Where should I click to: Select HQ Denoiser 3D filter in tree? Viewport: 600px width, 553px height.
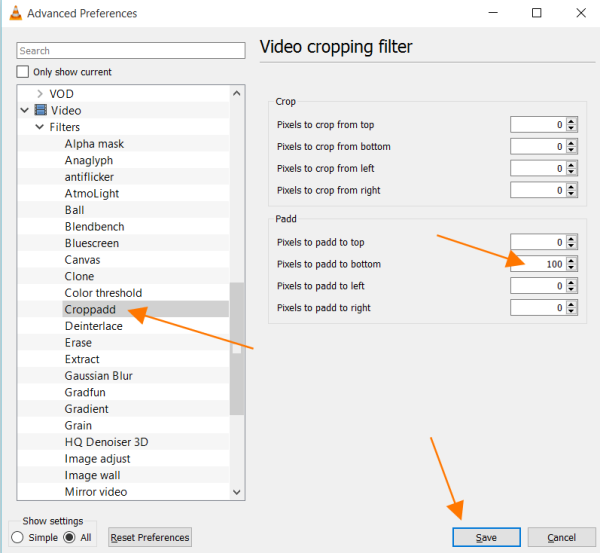click(106, 442)
